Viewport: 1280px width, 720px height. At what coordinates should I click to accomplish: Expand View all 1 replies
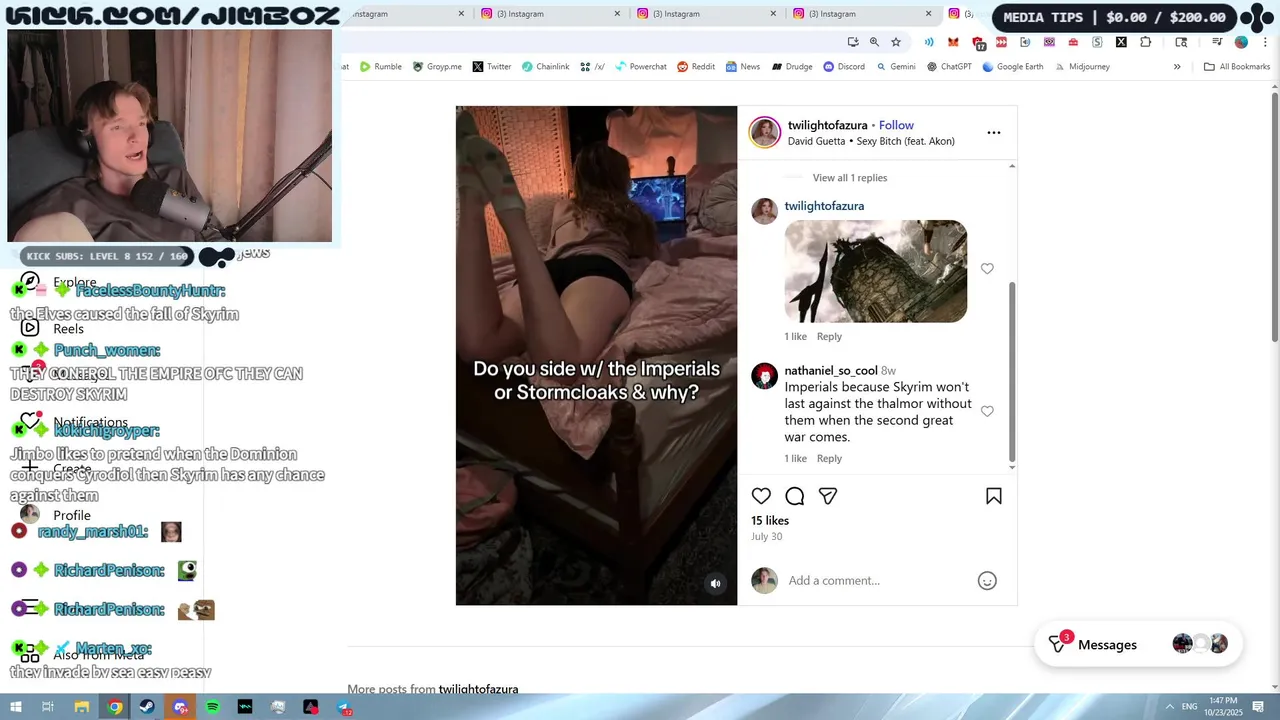tap(850, 178)
